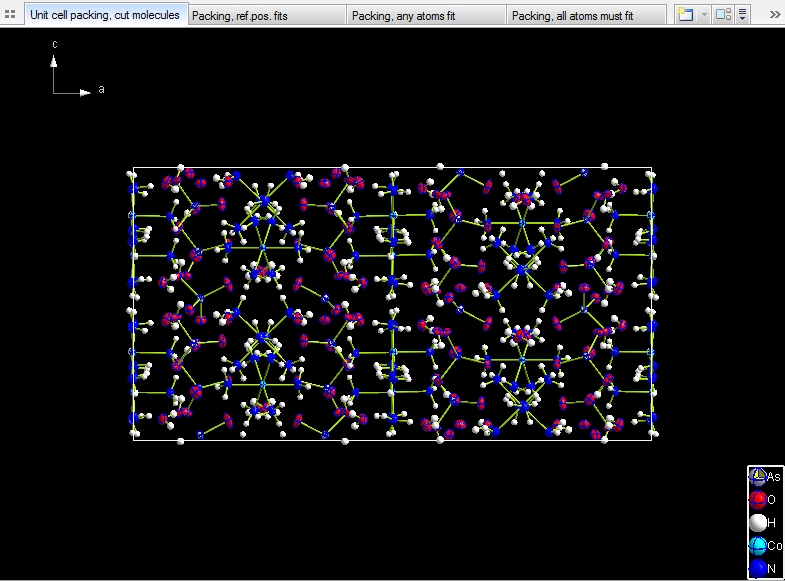Expand the toolbar overflow chevron
Image resolution: width=785 pixels, height=581 pixels.
coord(775,15)
